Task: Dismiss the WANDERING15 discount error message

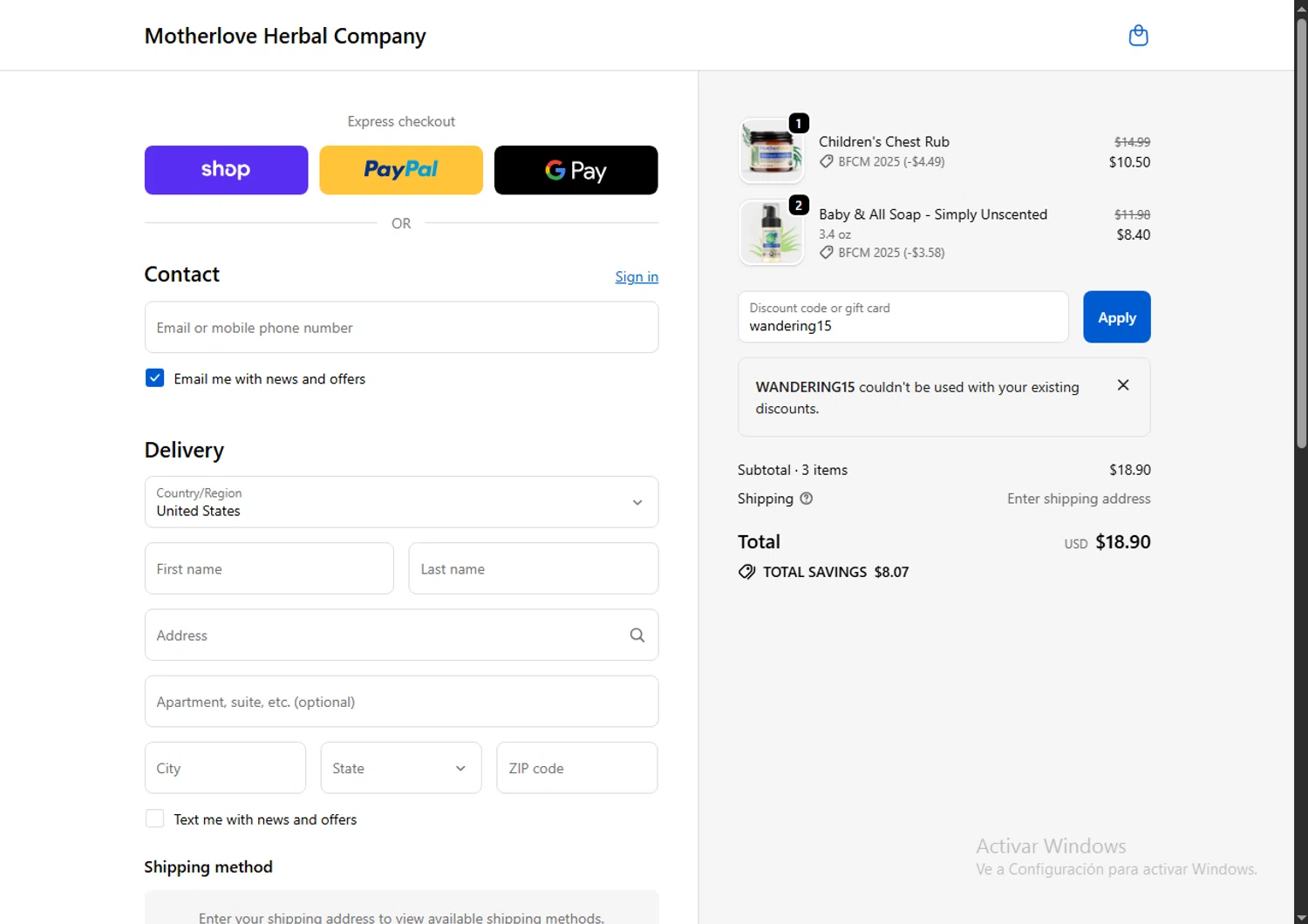Action: [x=1123, y=385]
